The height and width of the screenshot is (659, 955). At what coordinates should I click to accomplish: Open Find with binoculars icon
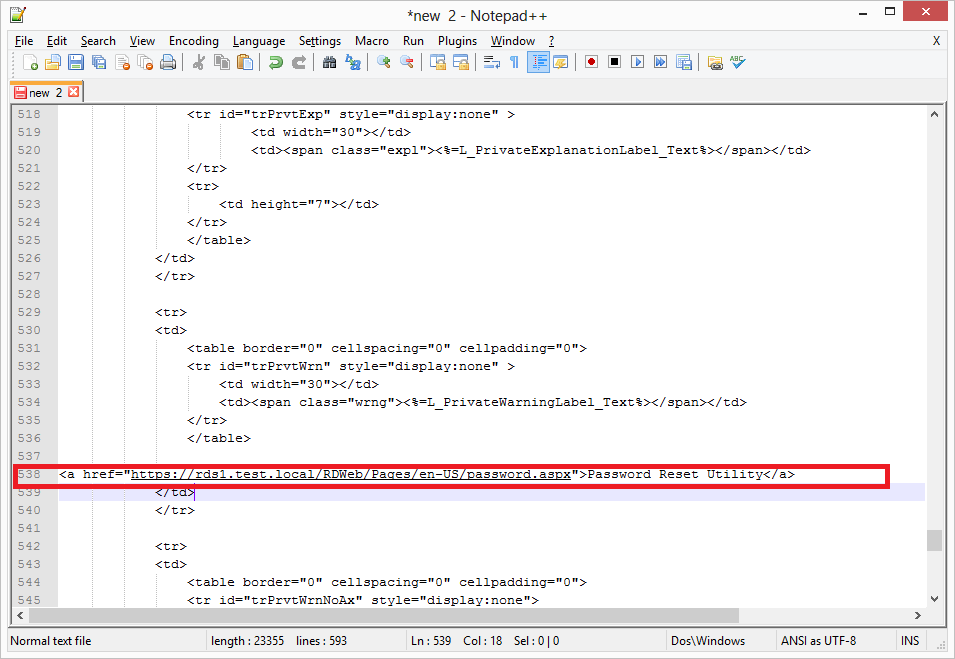point(329,62)
